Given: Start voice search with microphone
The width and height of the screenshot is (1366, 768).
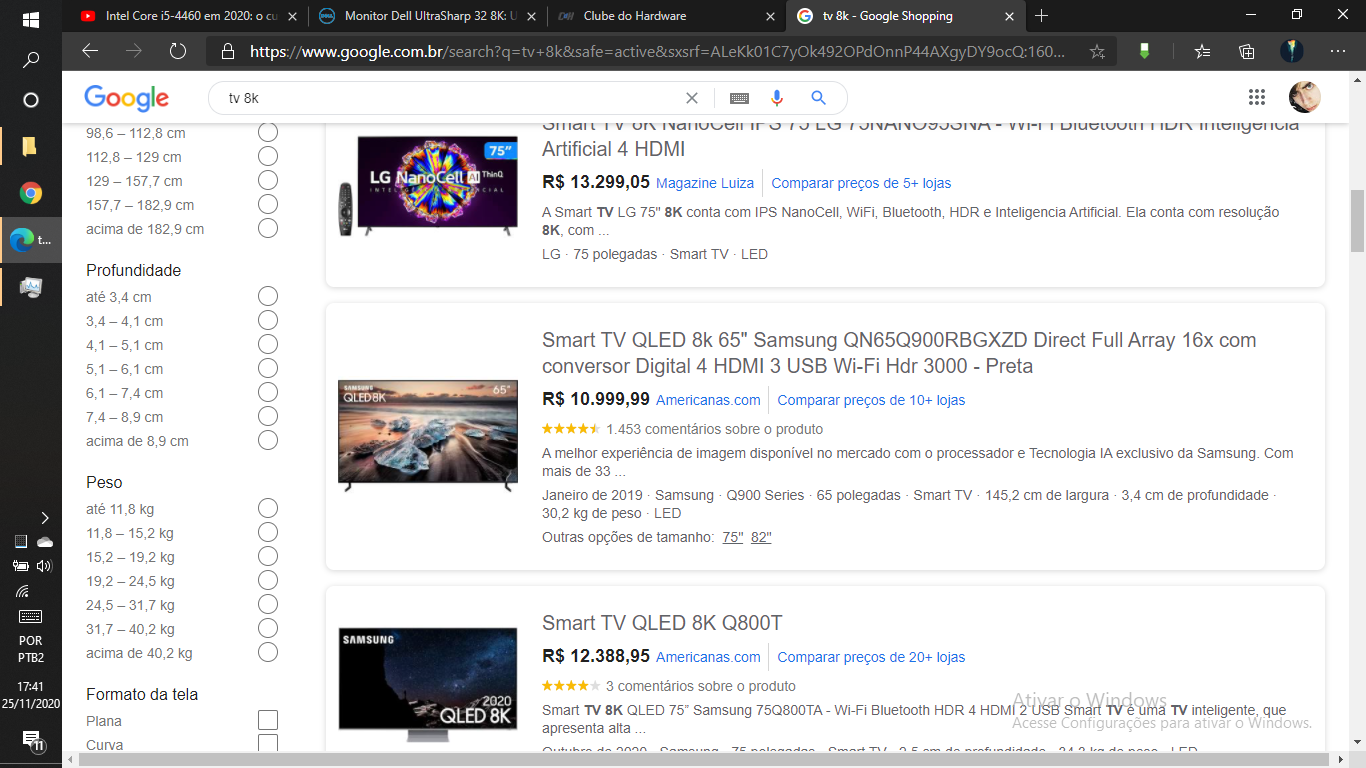Looking at the screenshot, I should coord(777,98).
